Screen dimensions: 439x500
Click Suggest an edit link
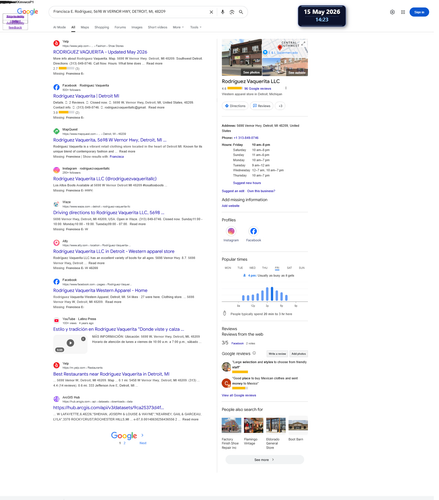(x=233, y=191)
